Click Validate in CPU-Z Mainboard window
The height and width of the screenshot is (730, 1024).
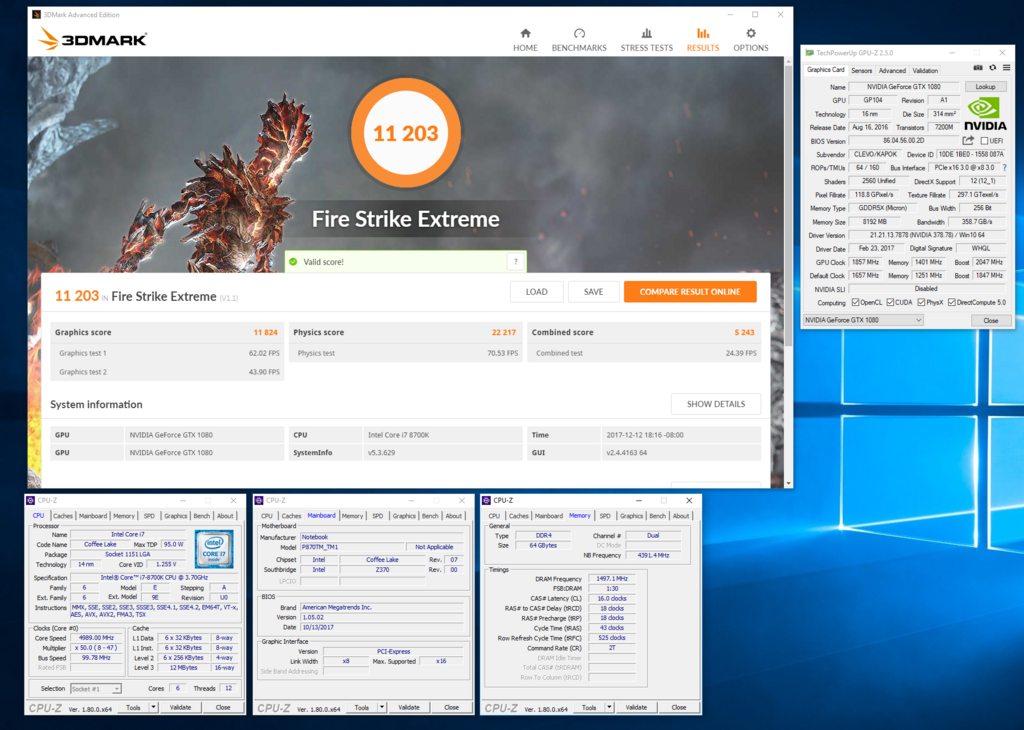(x=409, y=707)
